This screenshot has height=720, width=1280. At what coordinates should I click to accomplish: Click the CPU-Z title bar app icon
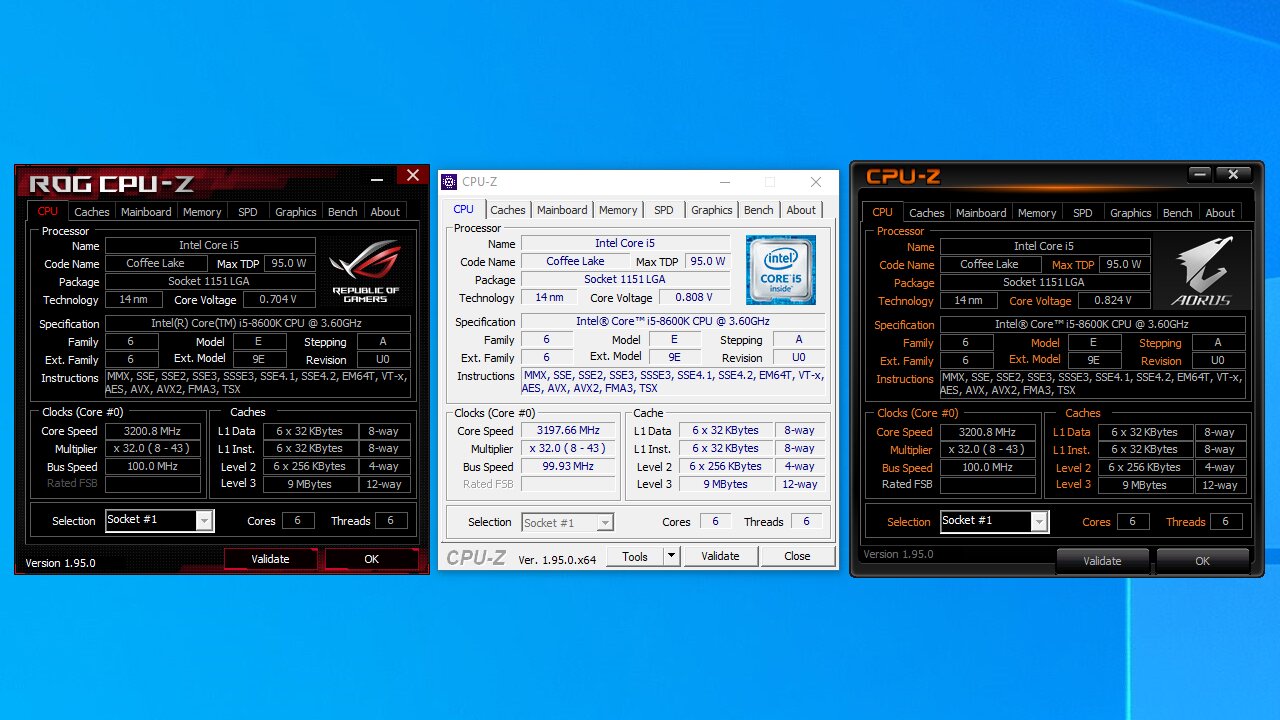[x=449, y=182]
